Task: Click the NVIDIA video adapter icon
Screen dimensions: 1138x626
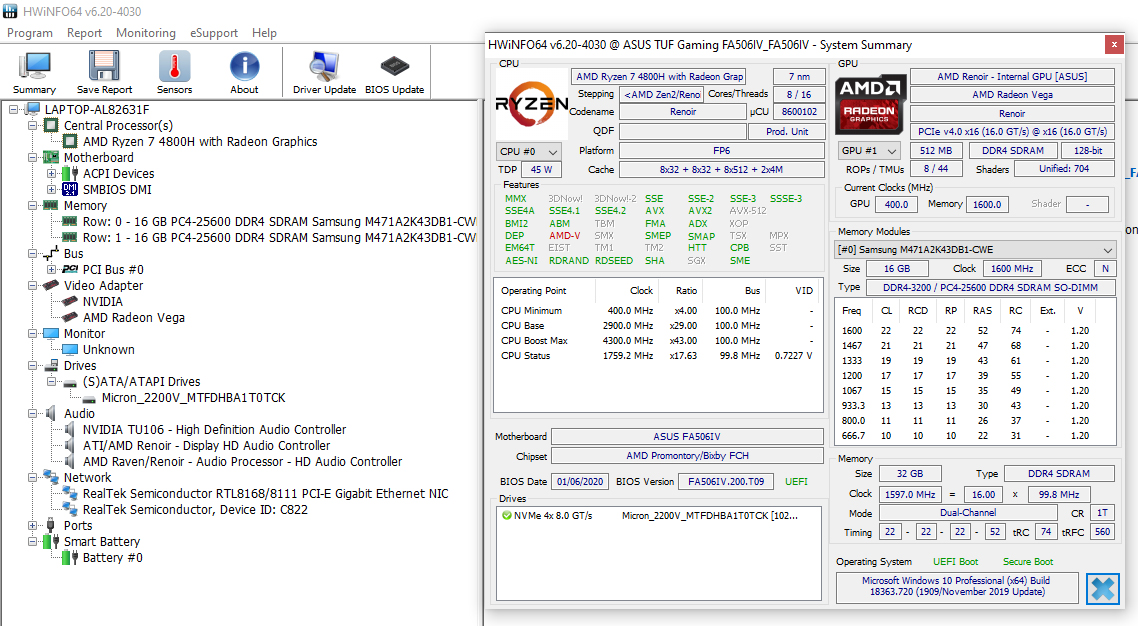Action: pyautogui.click(x=70, y=301)
